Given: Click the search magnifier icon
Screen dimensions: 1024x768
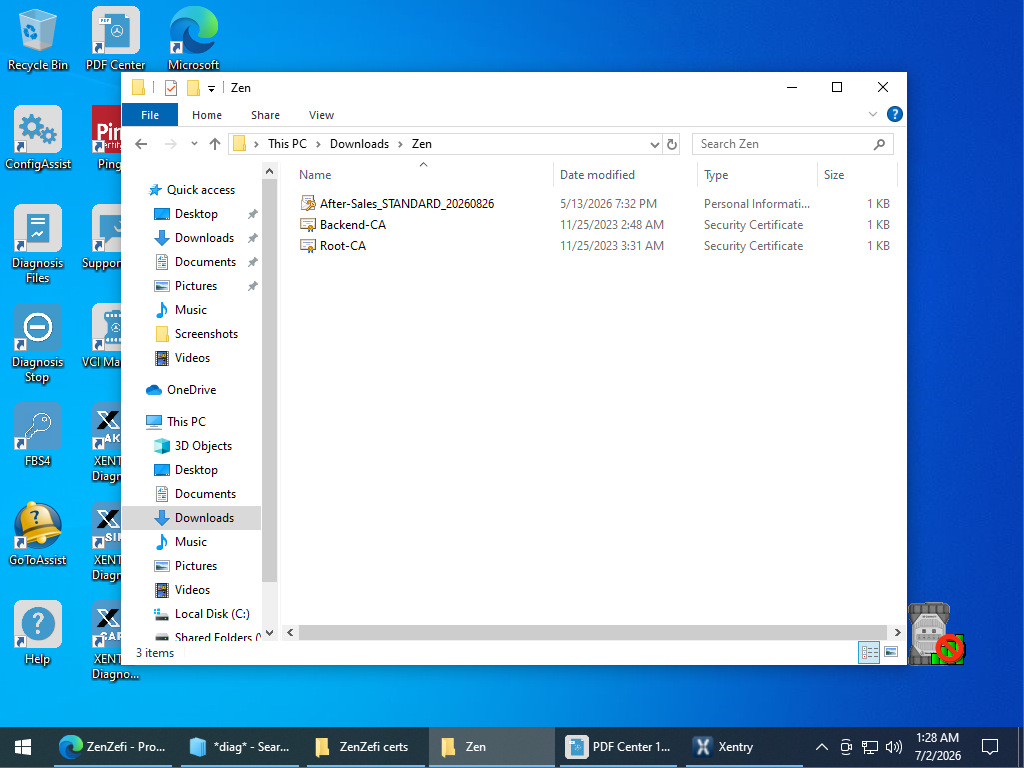Looking at the screenshot, I should pyautogui.click(x=880, y=144).
